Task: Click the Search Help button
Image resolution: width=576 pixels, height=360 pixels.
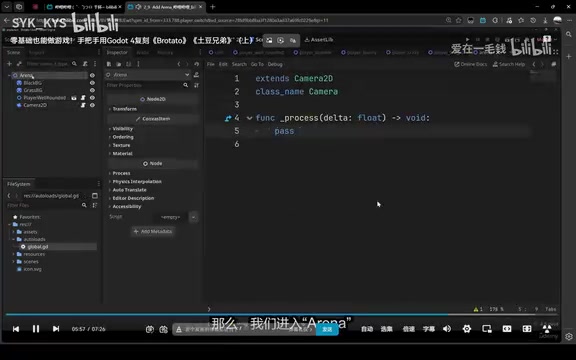Action: tap(509, 64)
